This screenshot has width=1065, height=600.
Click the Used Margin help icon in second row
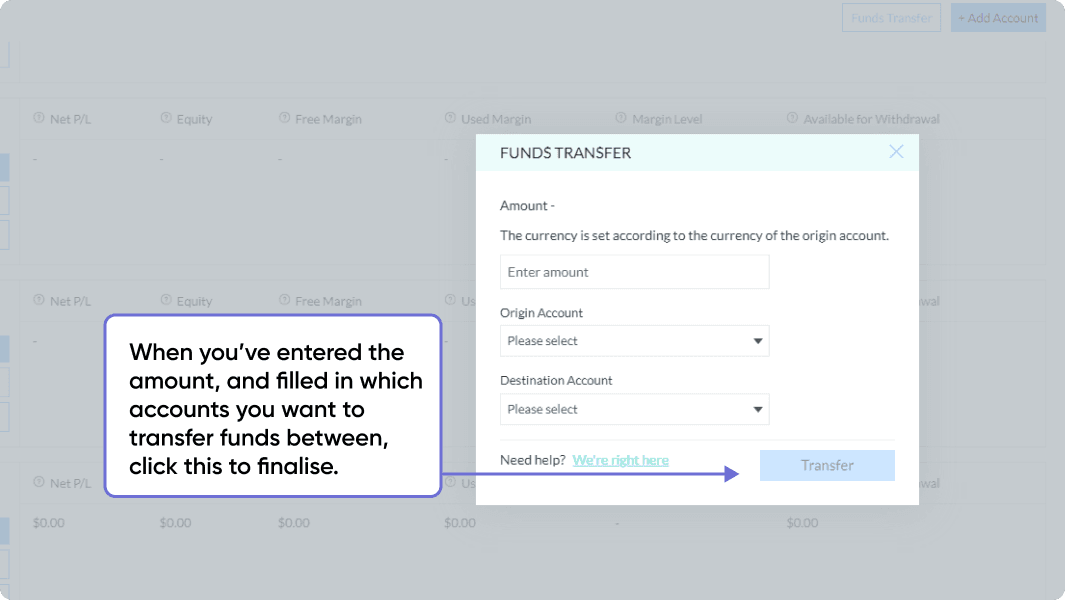[451, 300]
